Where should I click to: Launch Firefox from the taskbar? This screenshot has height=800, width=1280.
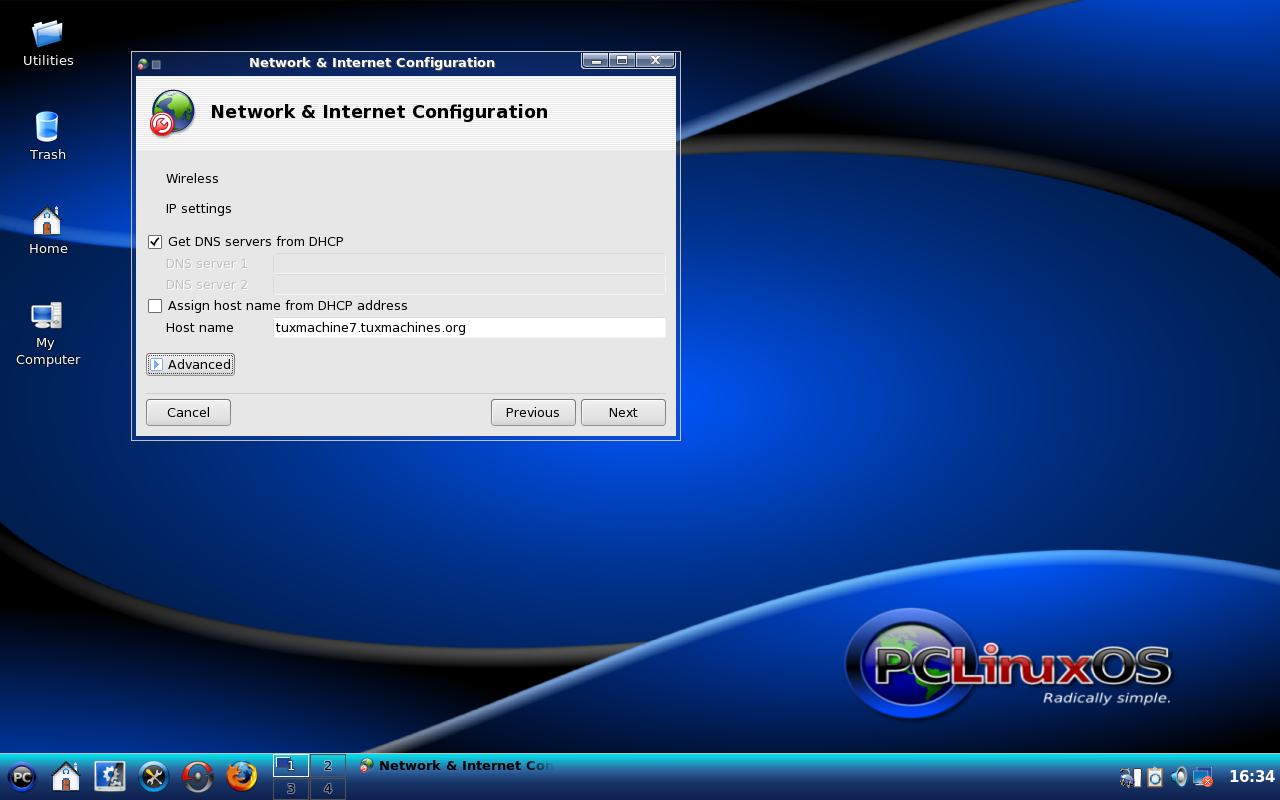pyautogui.click(x=242, y=777)
